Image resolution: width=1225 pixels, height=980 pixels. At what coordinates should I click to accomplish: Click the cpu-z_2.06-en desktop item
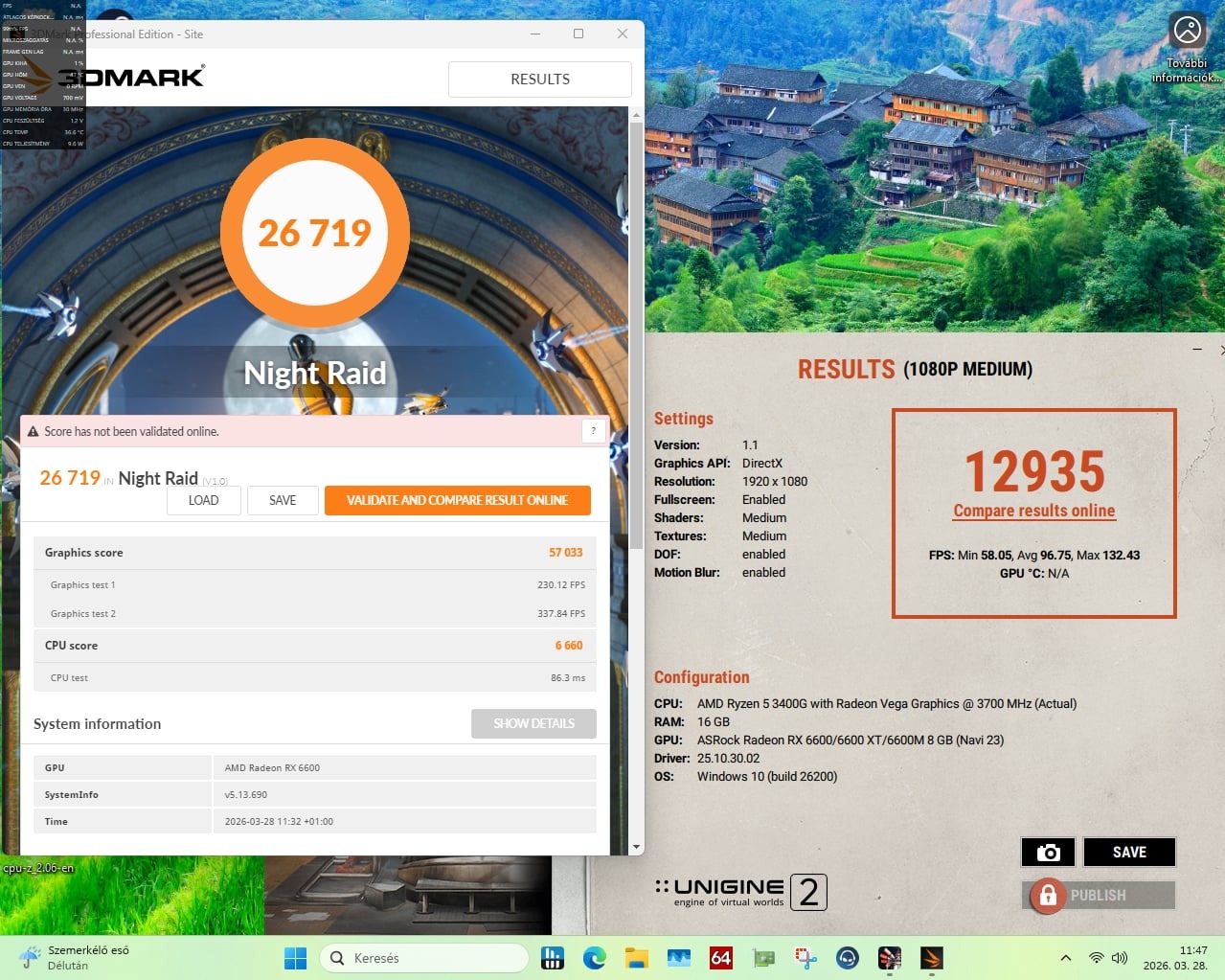click(38, 868)
